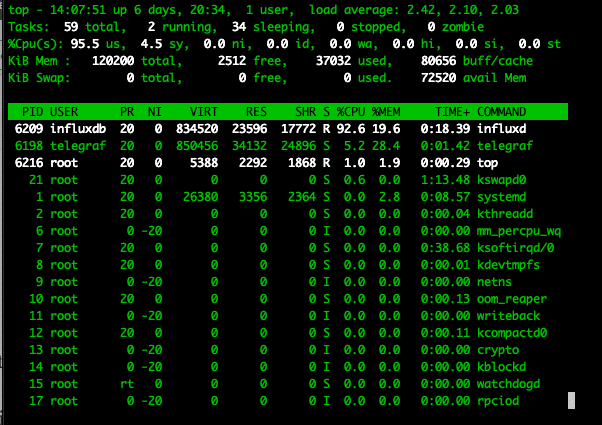The height and width of the screenshot is (425, 602).
Task: Click the 26380 VIRT value for systemd
Action: coord(200,197)
